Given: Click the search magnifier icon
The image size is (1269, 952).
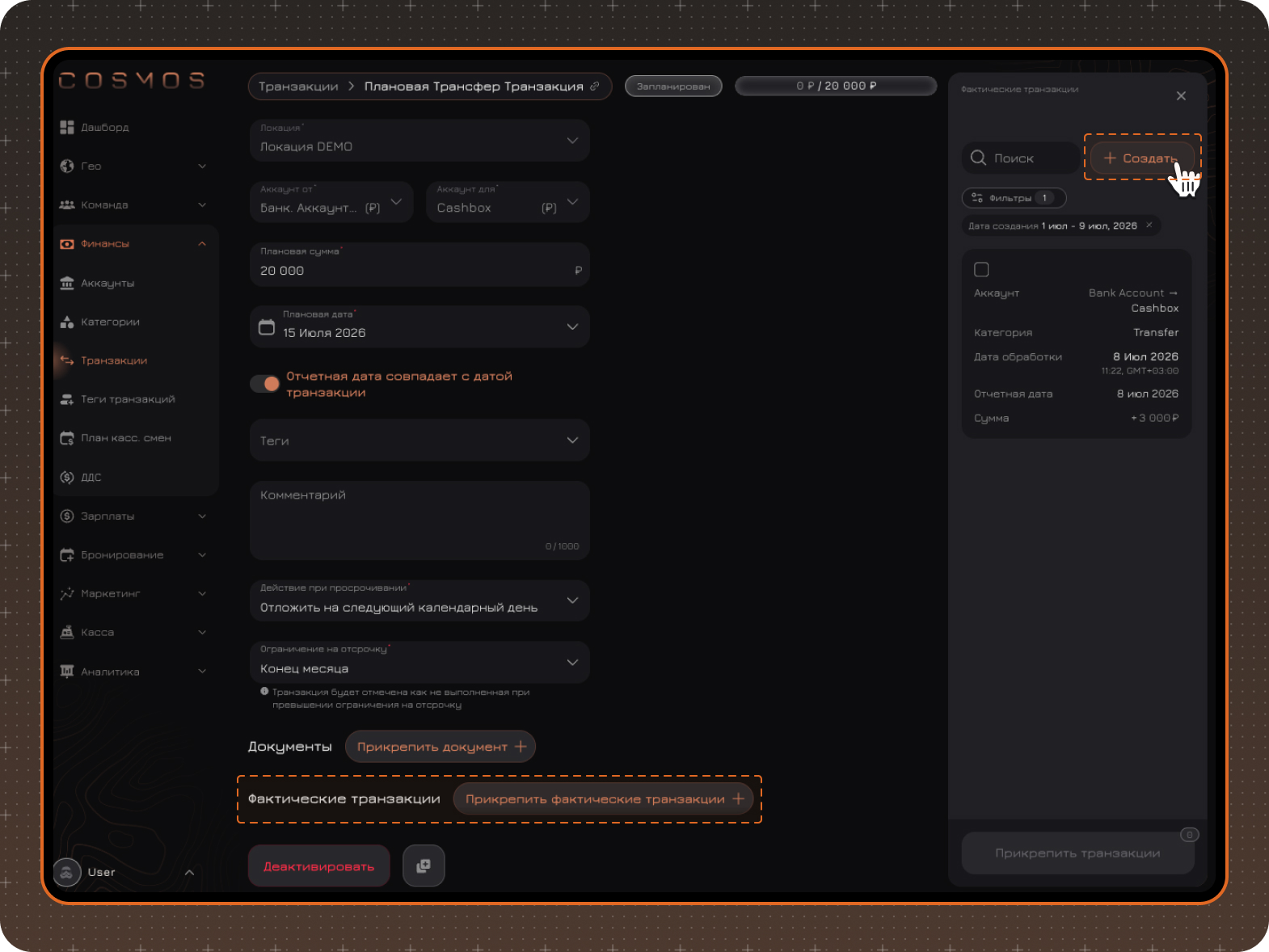Looking at the screenshot, I should 978,158.
